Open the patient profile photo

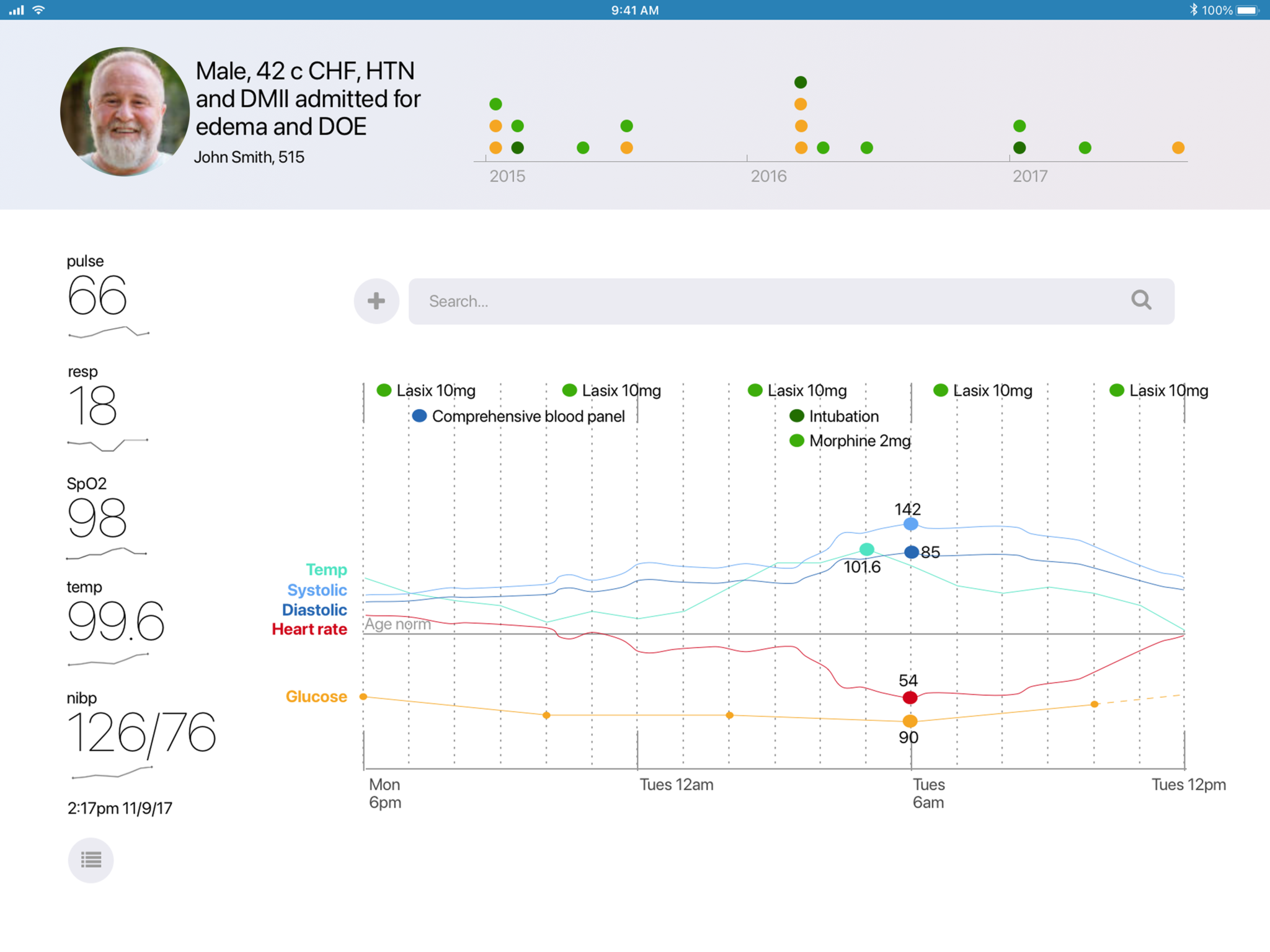[x=125, y=112]
